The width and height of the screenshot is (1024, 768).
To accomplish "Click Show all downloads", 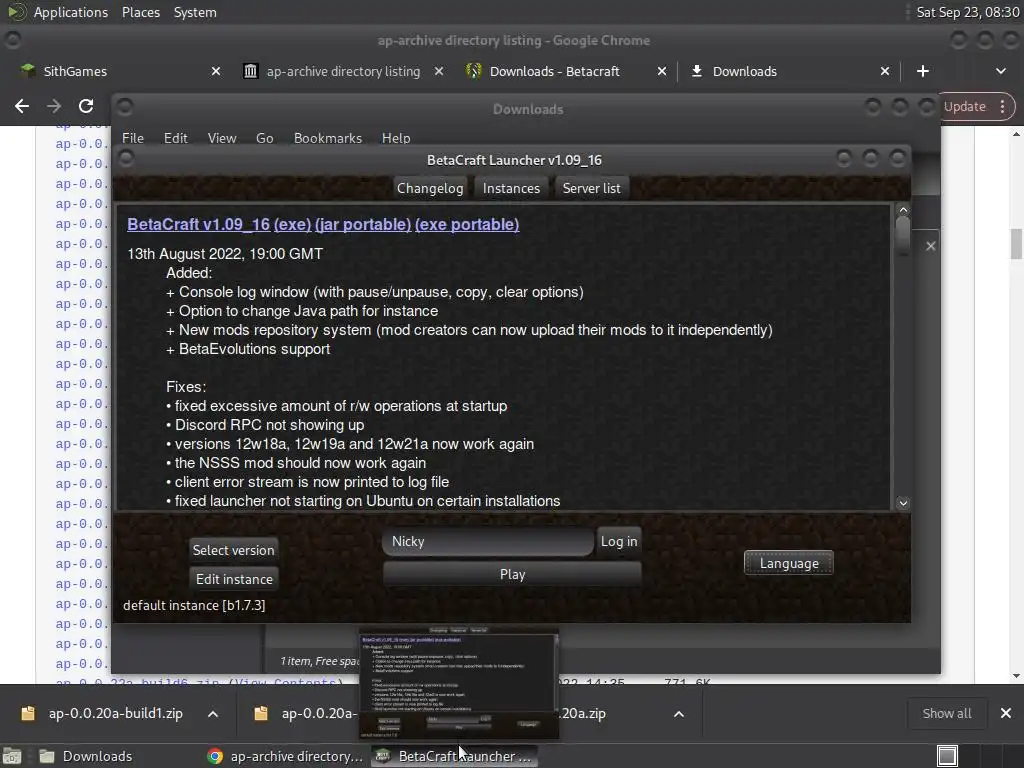I will click(946, 713).
